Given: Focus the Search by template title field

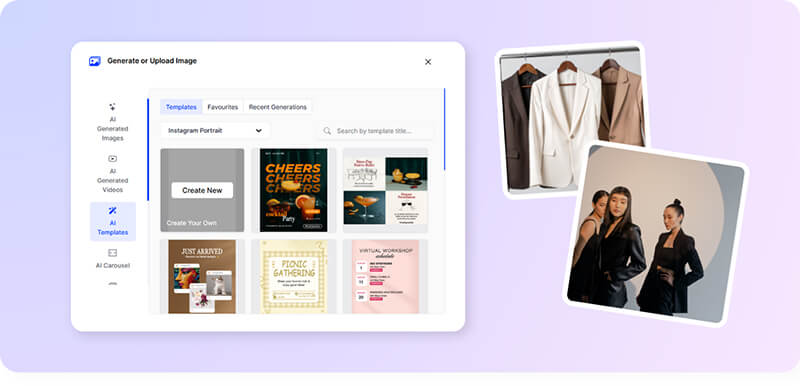Looking at the screenshot, I should coord(376,131).
